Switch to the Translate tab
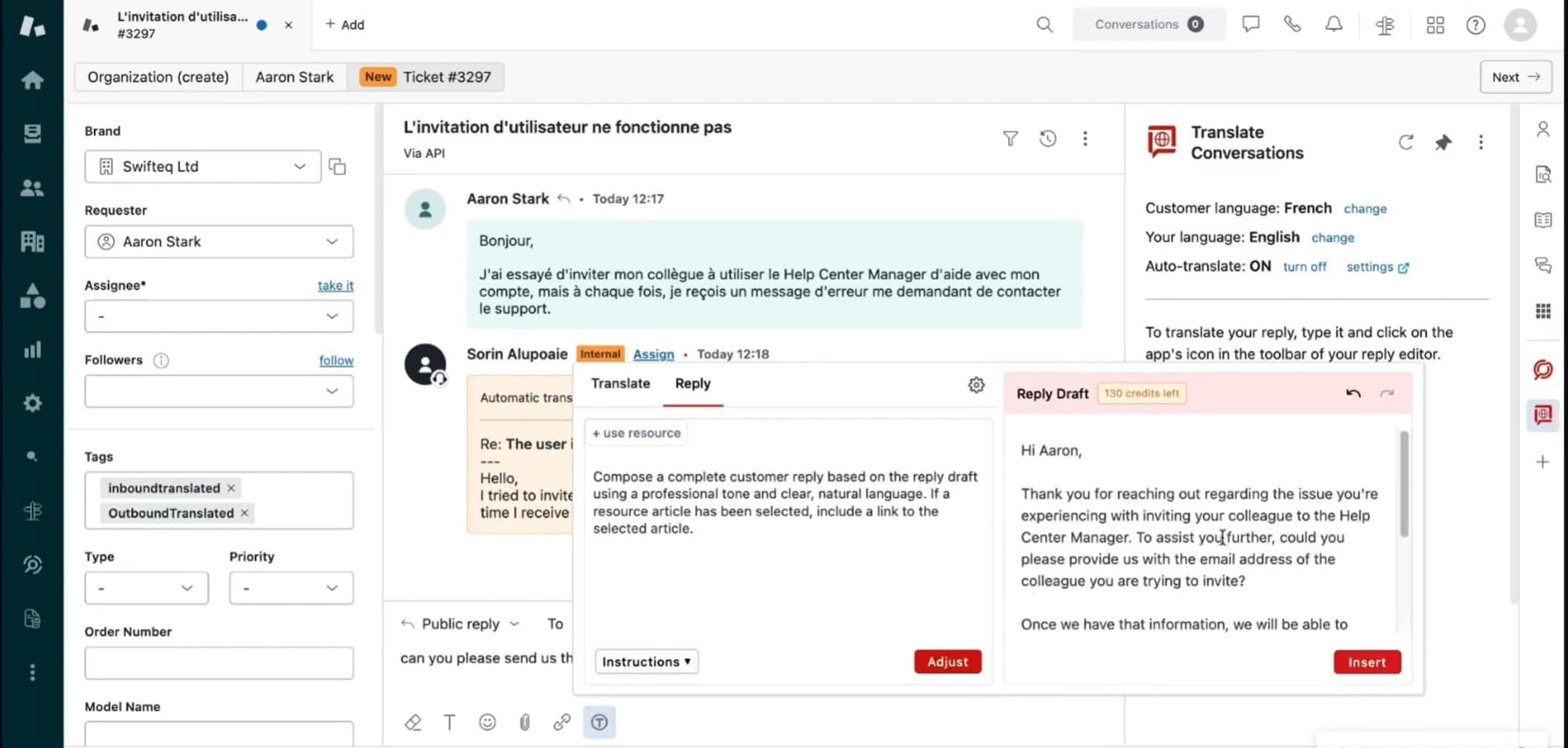 tap(620, 384)
